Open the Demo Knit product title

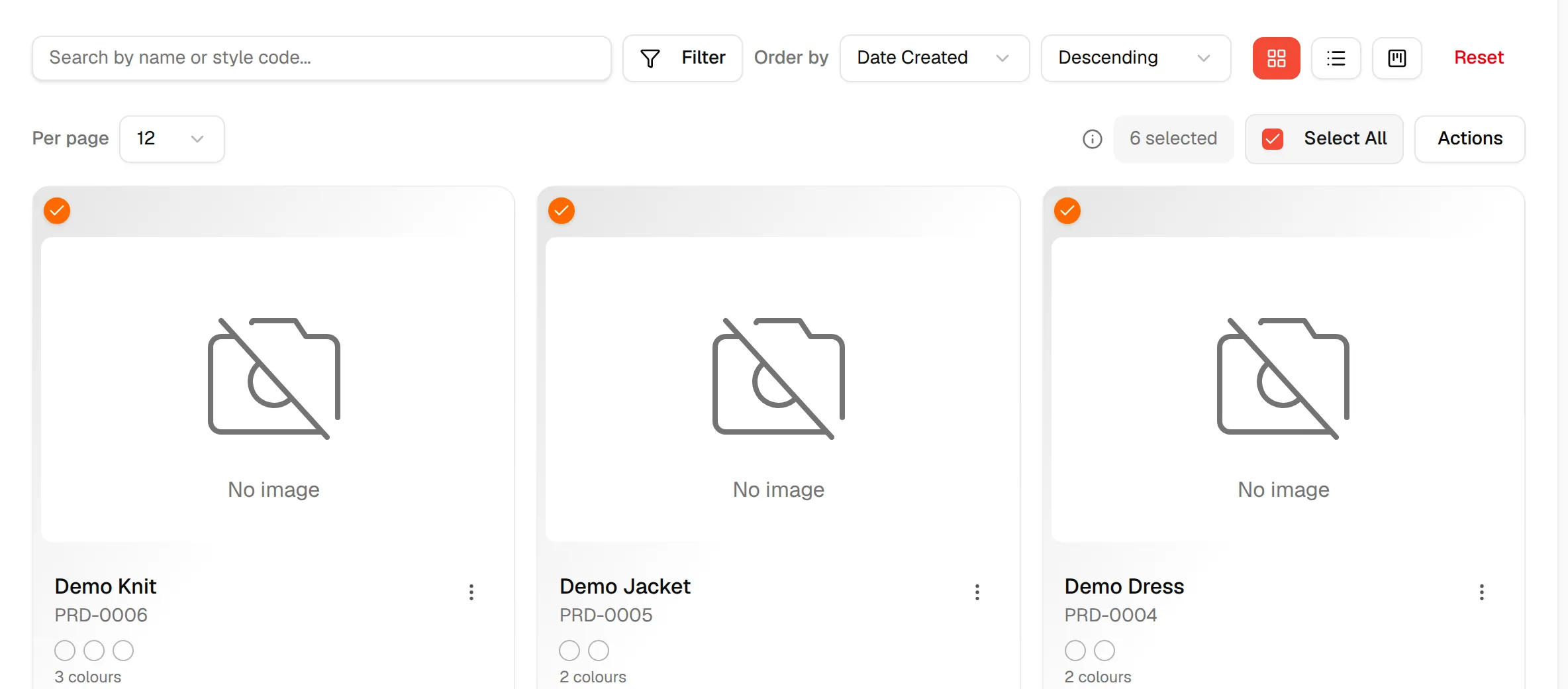tap(105, 586)
